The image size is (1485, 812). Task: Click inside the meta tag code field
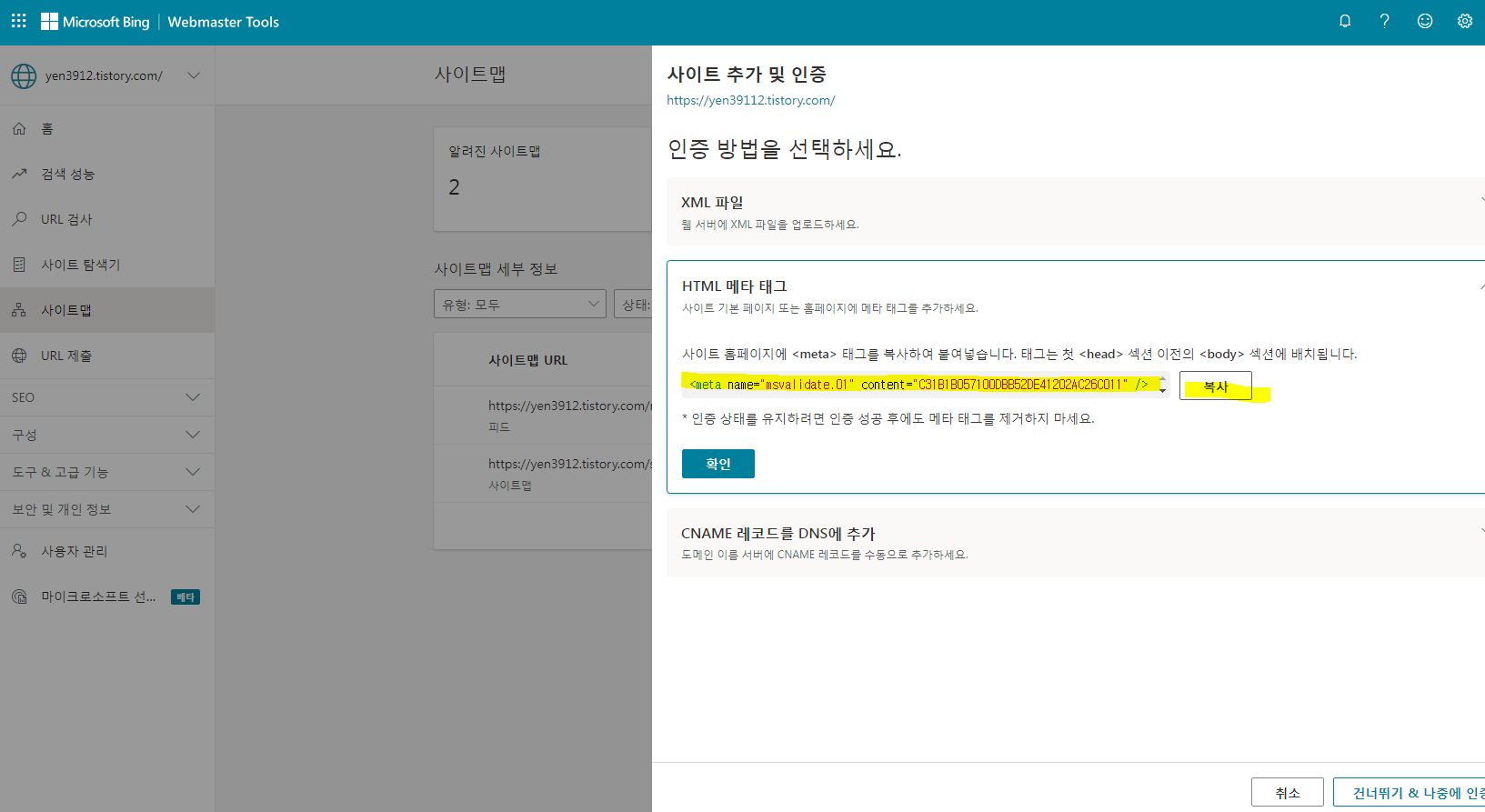[918, 385]
